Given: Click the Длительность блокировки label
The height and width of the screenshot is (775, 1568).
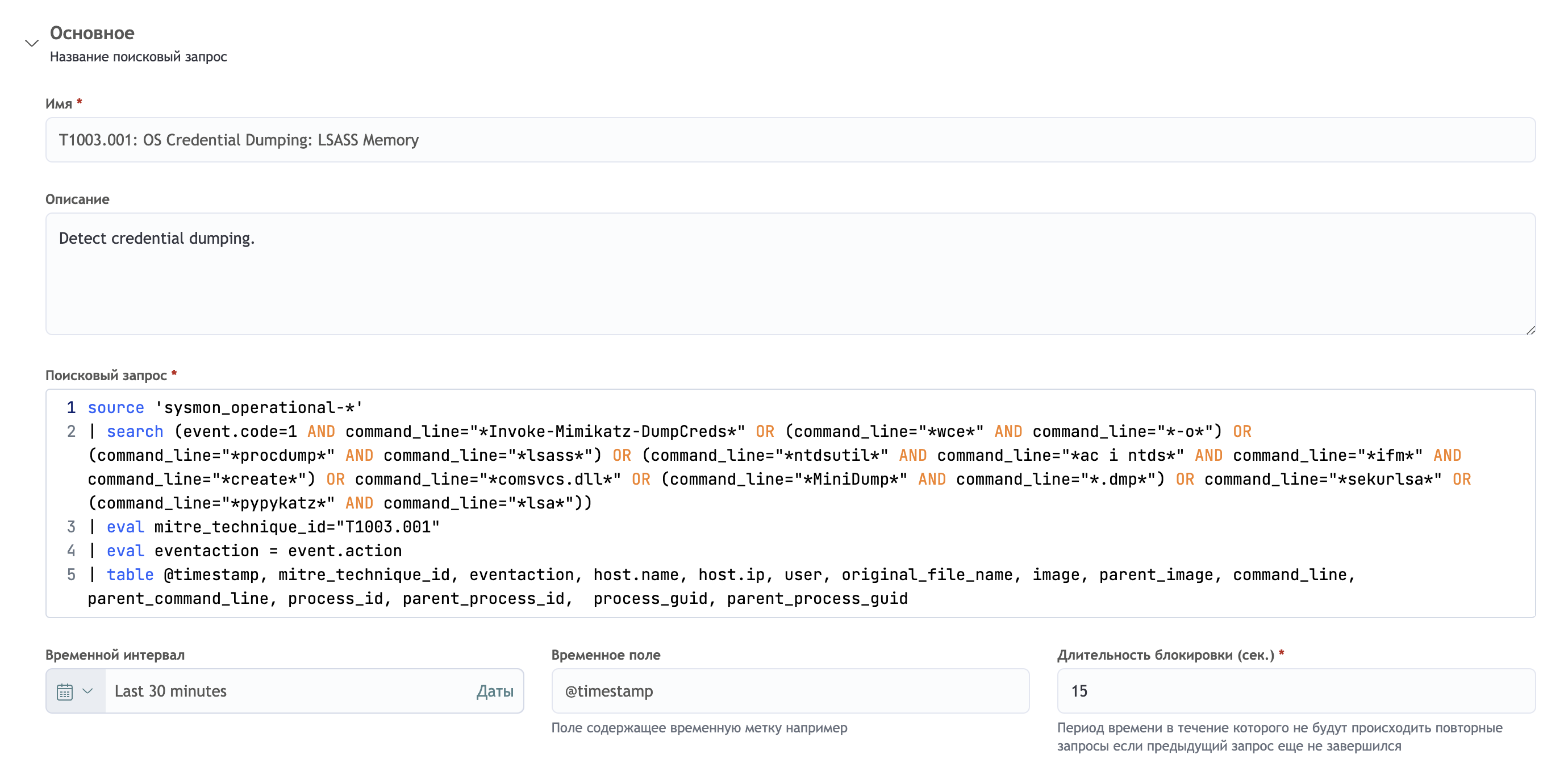Looking at the screenshot, I should (x=1165, y=655).
